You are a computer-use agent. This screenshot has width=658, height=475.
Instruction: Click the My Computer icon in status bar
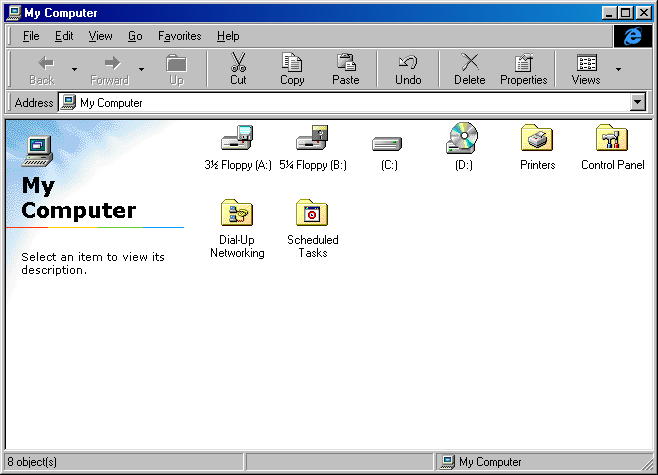click(447, 462)
